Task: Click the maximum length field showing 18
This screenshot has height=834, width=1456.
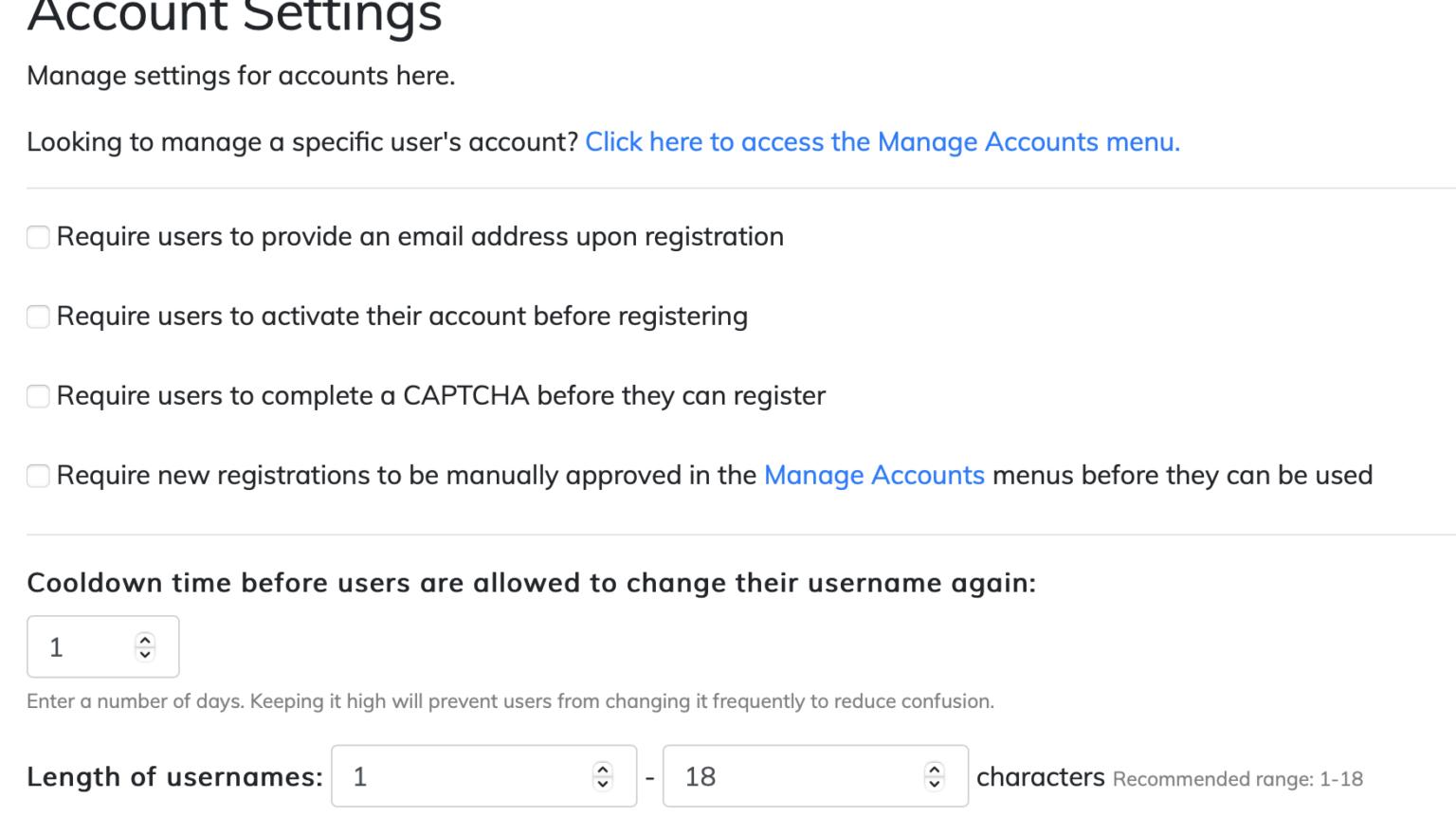Action: click(777, 776)
